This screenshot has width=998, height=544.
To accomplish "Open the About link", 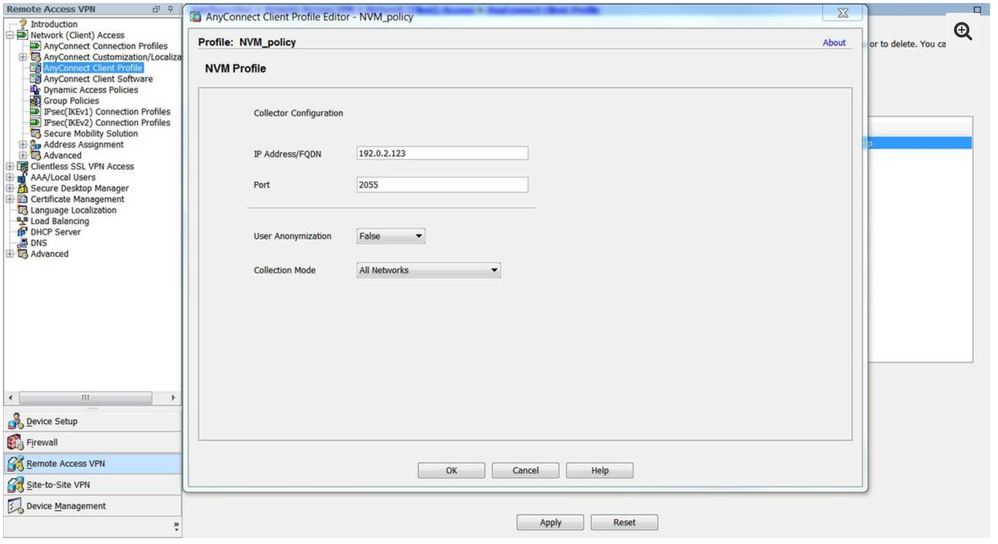I will (834, 43).
